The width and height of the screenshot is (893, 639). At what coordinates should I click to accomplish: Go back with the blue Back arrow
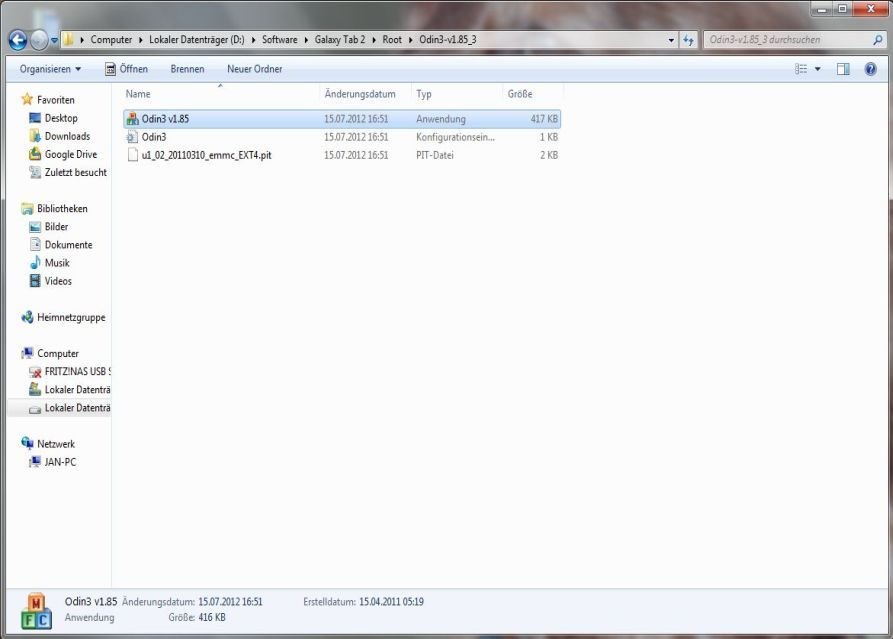pyautogui.click(x=18, y=40)
